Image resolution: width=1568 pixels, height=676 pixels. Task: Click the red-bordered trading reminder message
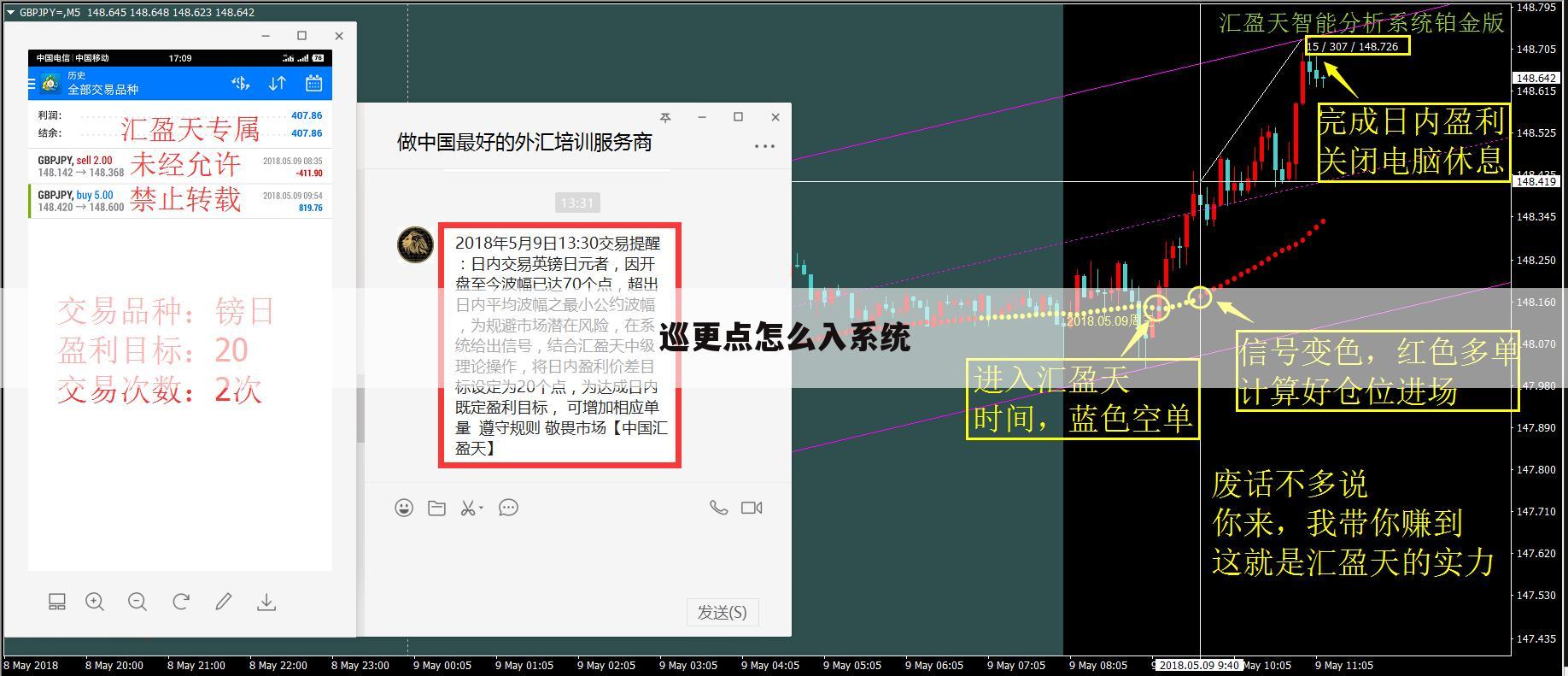coord(559,345)
